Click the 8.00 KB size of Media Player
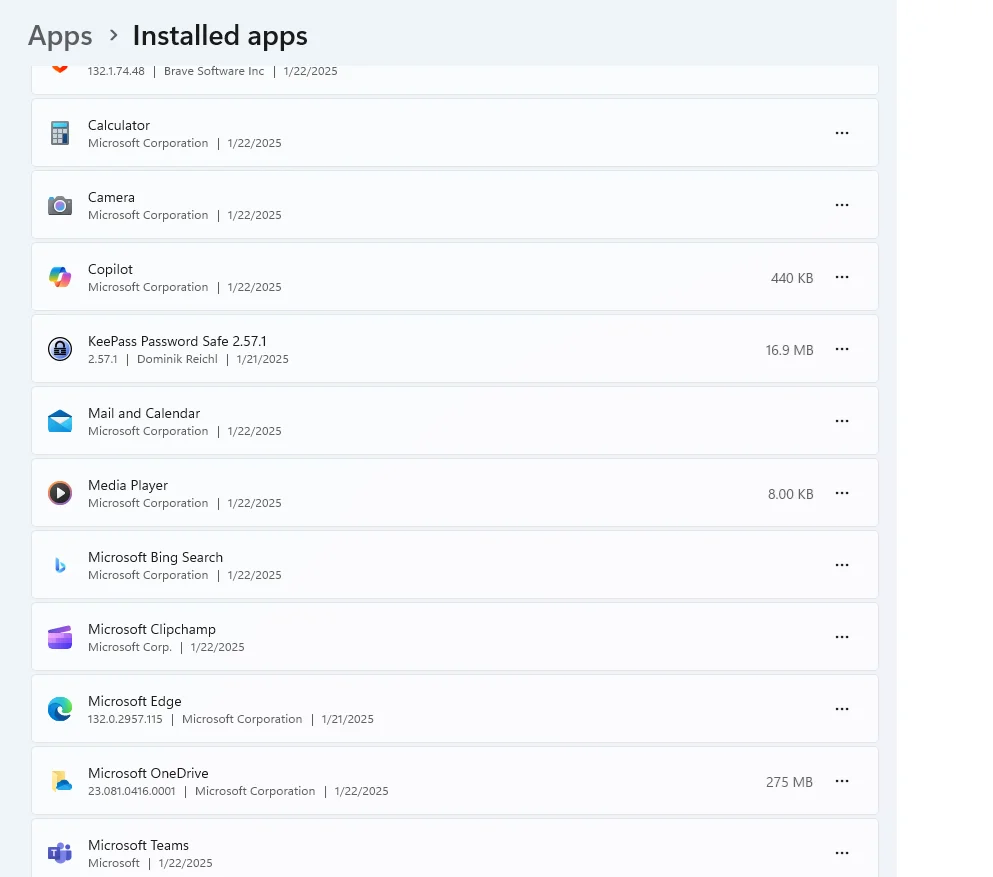 click(x=790, y=494)
